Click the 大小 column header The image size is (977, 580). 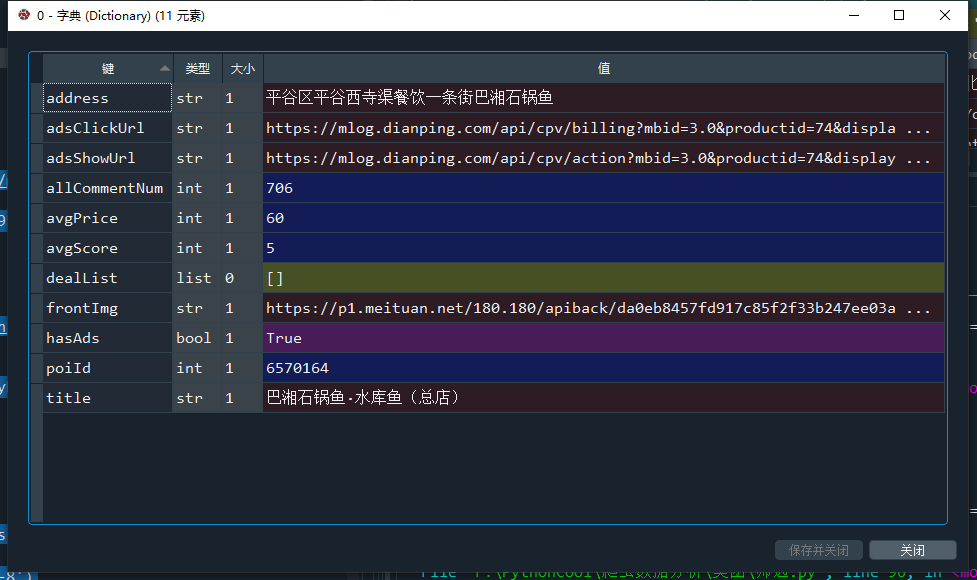coord(243,69)
